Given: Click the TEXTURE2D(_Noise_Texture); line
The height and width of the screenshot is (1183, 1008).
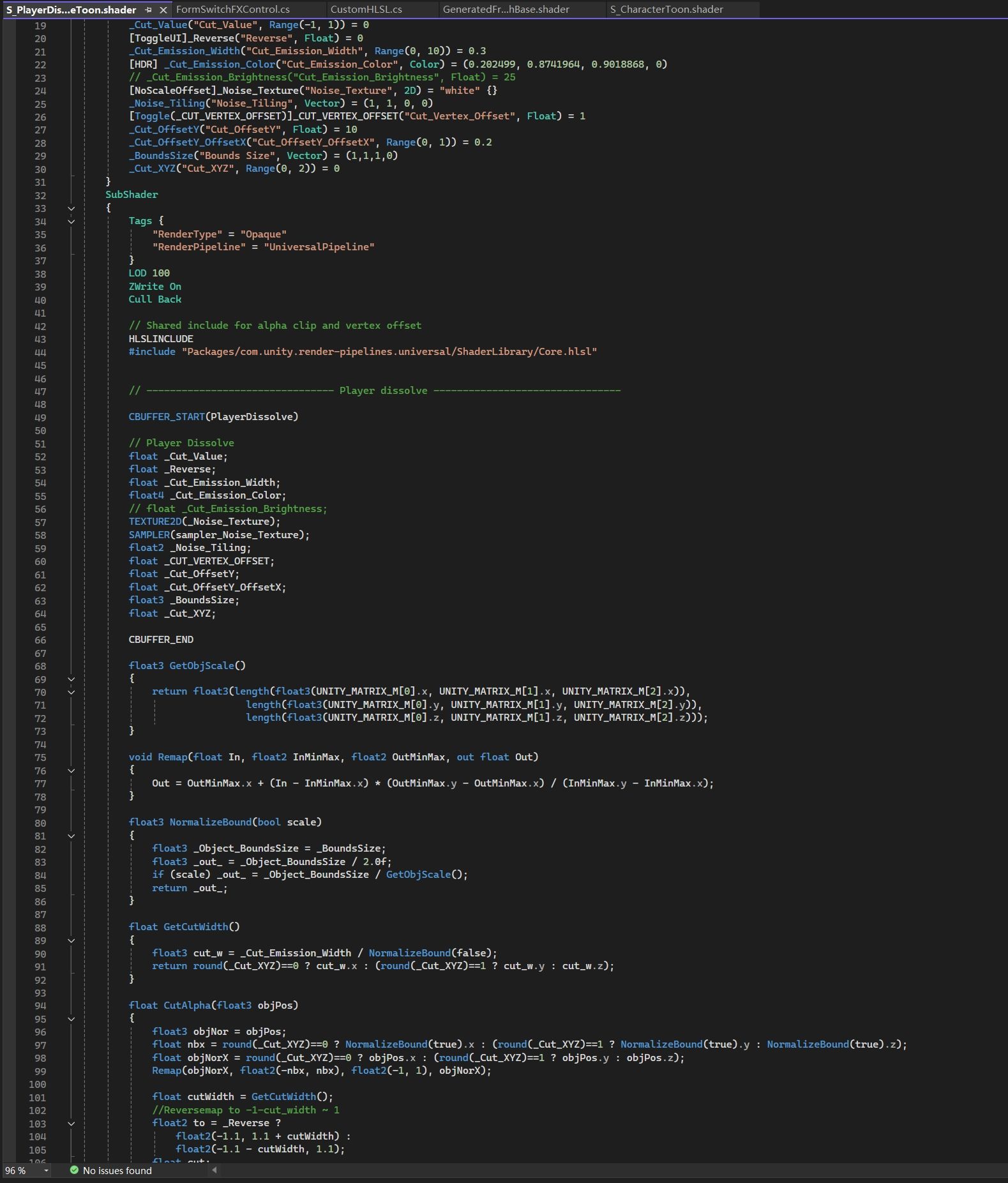Looking at the screenshot, I should click(204, 521).
